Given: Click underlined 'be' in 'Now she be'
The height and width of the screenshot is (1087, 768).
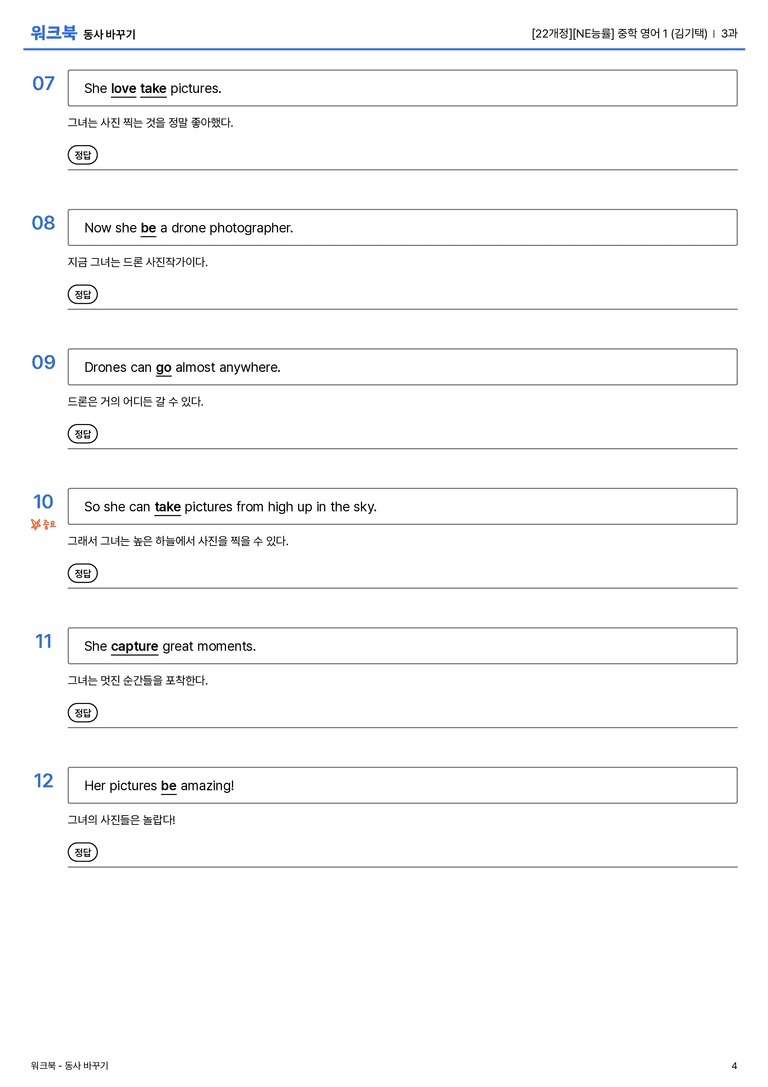Looking at the screenshot, I should point(148,228).
